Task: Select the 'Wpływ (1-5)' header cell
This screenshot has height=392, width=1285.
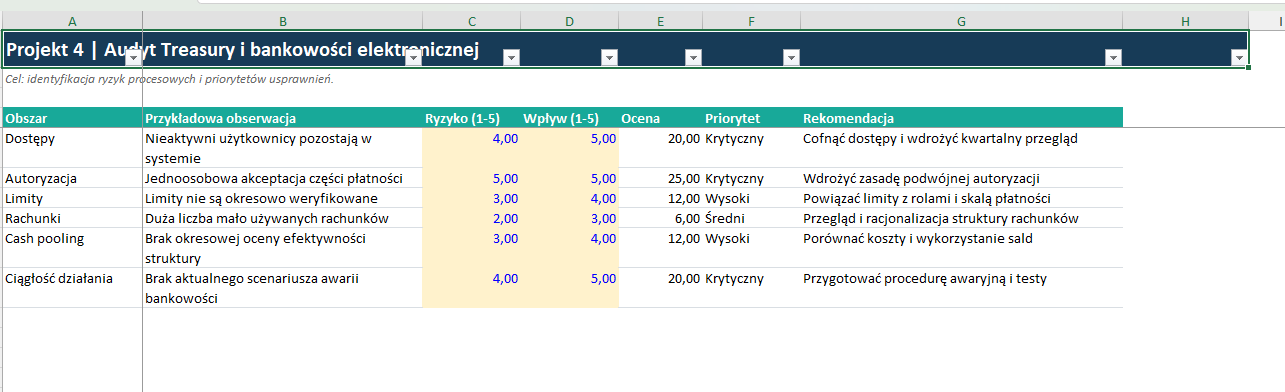Action: [570, 118]
